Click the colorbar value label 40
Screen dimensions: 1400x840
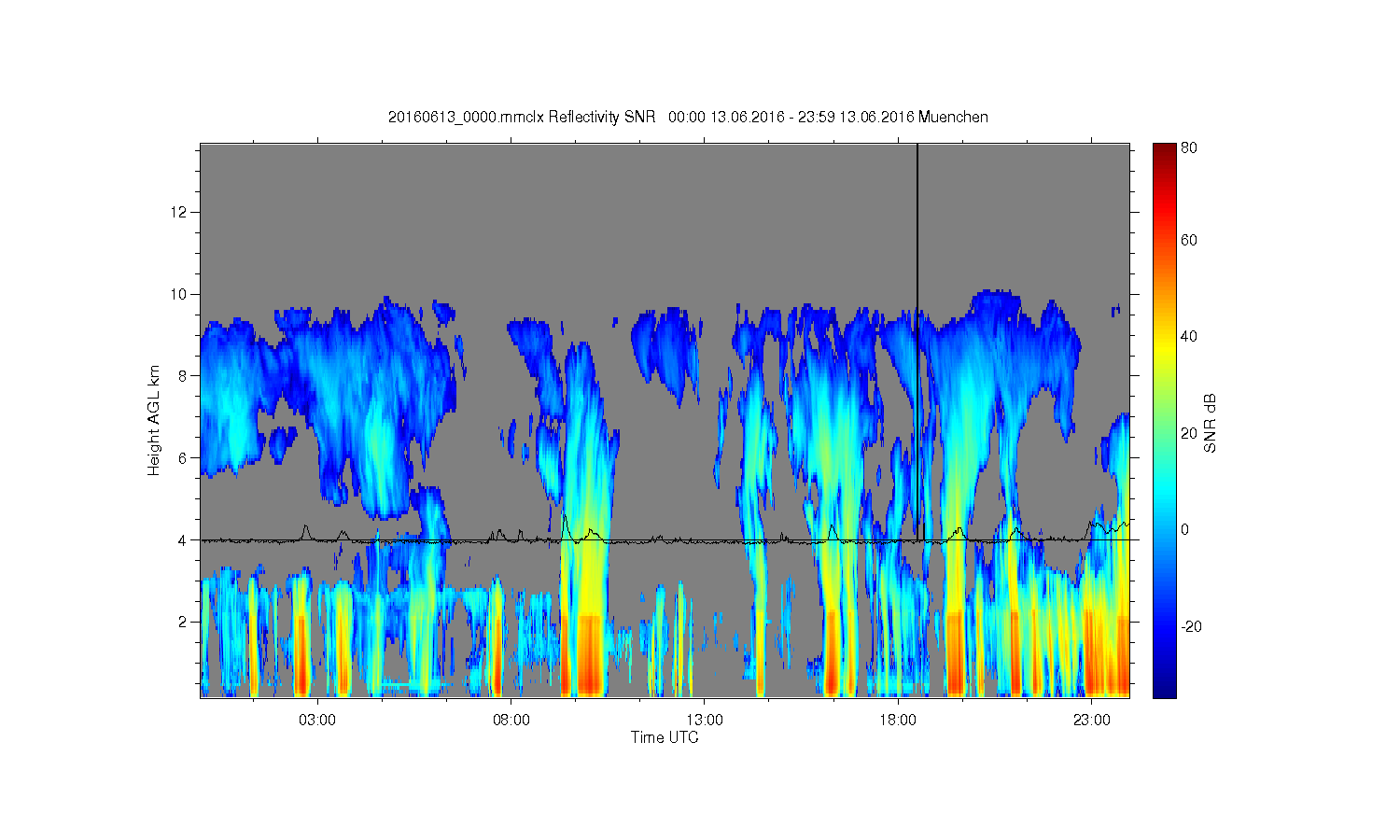tap(1189, 336)
